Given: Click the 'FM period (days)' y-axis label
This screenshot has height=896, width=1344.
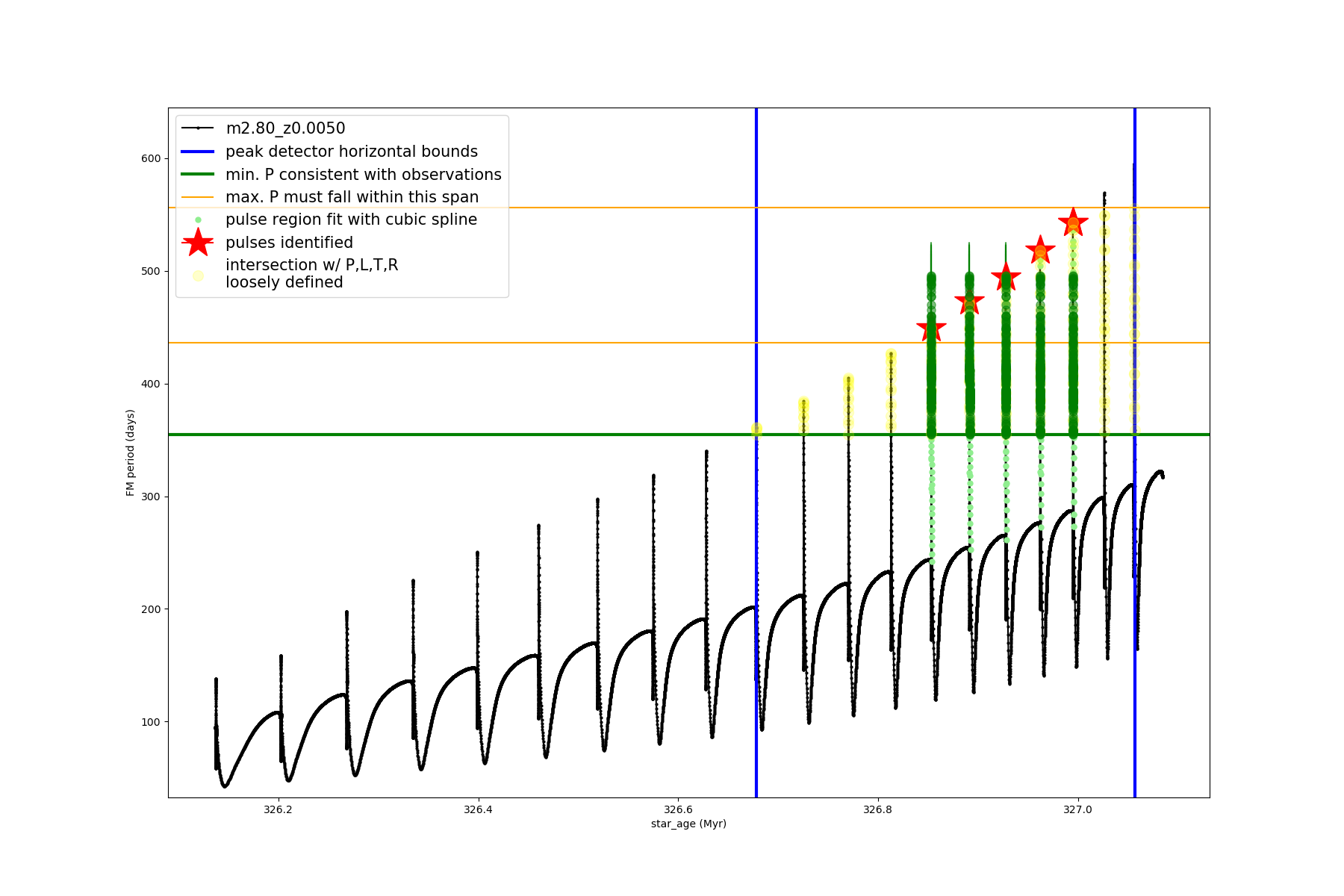Looking at the screenshot, I should [131, 452].
